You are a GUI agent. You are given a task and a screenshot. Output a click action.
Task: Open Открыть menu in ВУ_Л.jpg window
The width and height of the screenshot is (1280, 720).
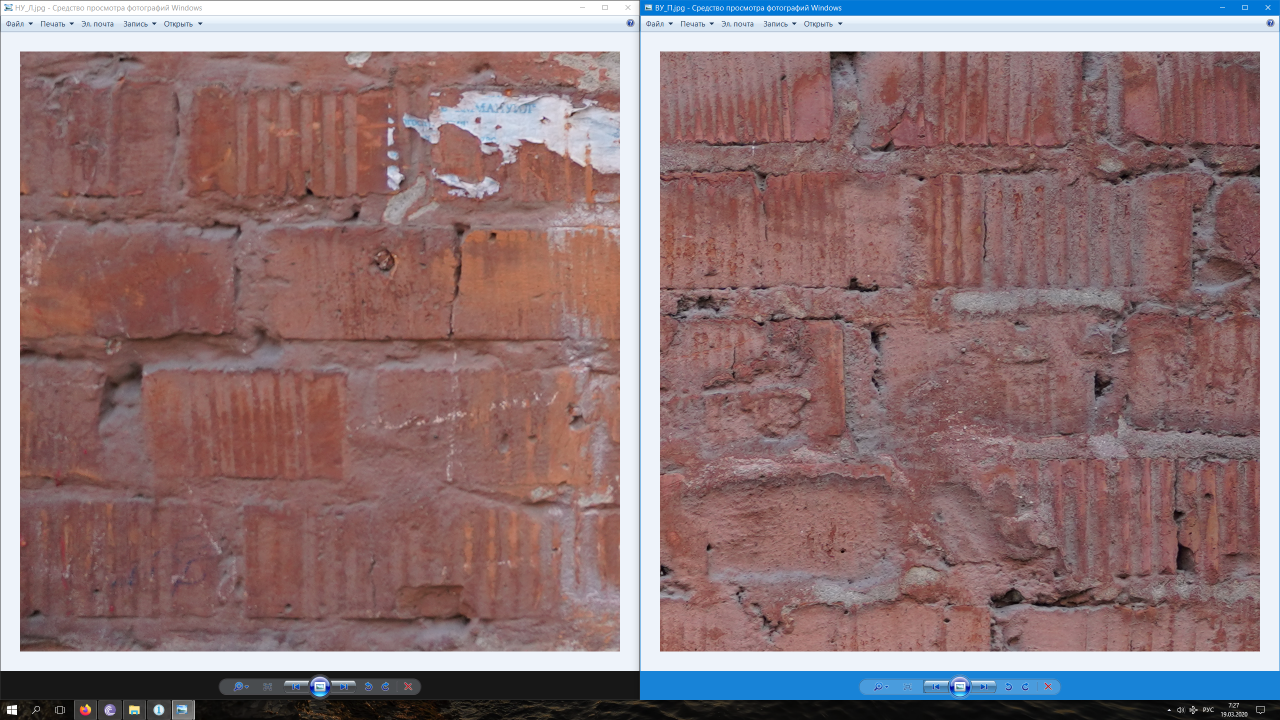pyautogui.click(x=823, y=23)
